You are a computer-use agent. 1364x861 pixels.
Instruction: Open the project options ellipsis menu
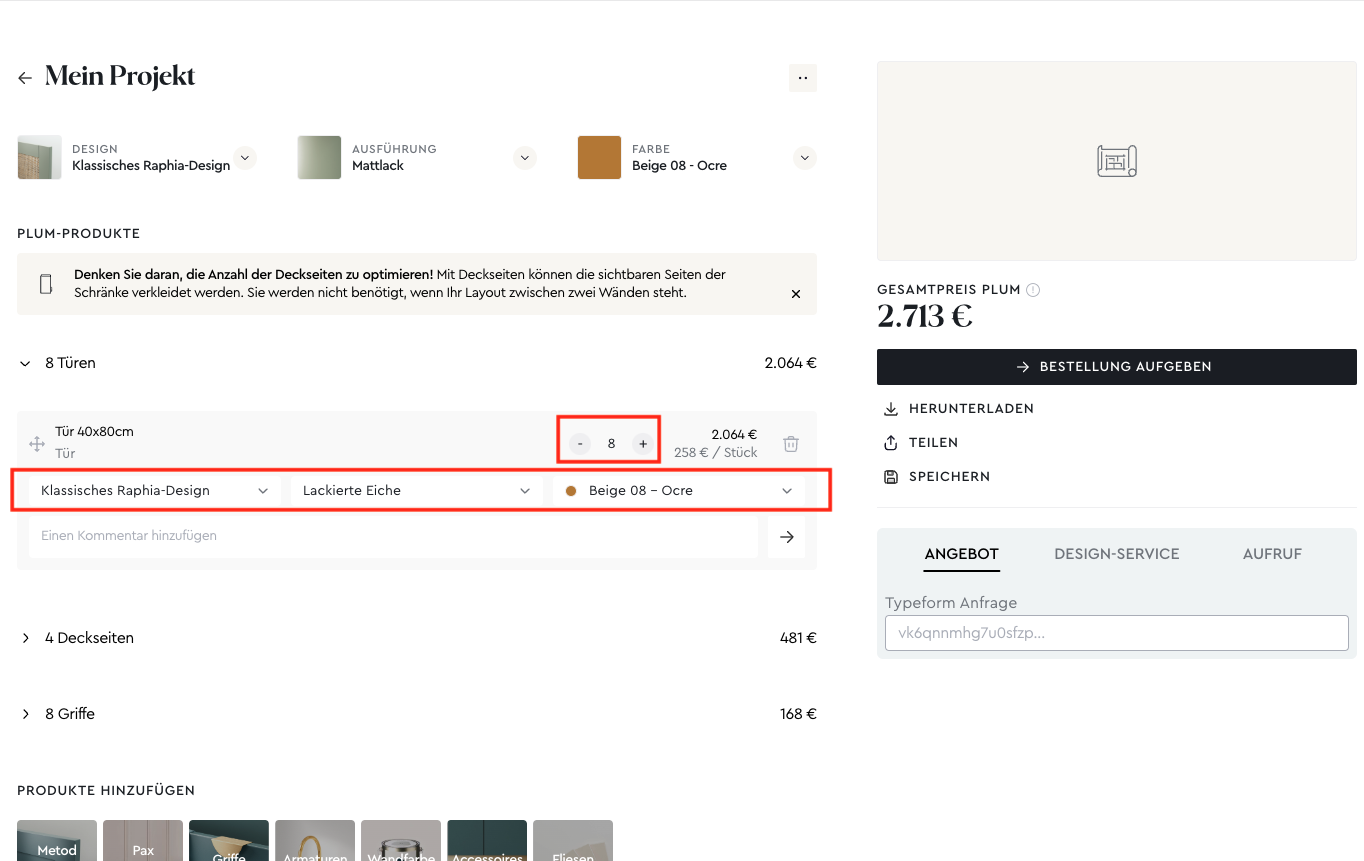tap(802, 78)
